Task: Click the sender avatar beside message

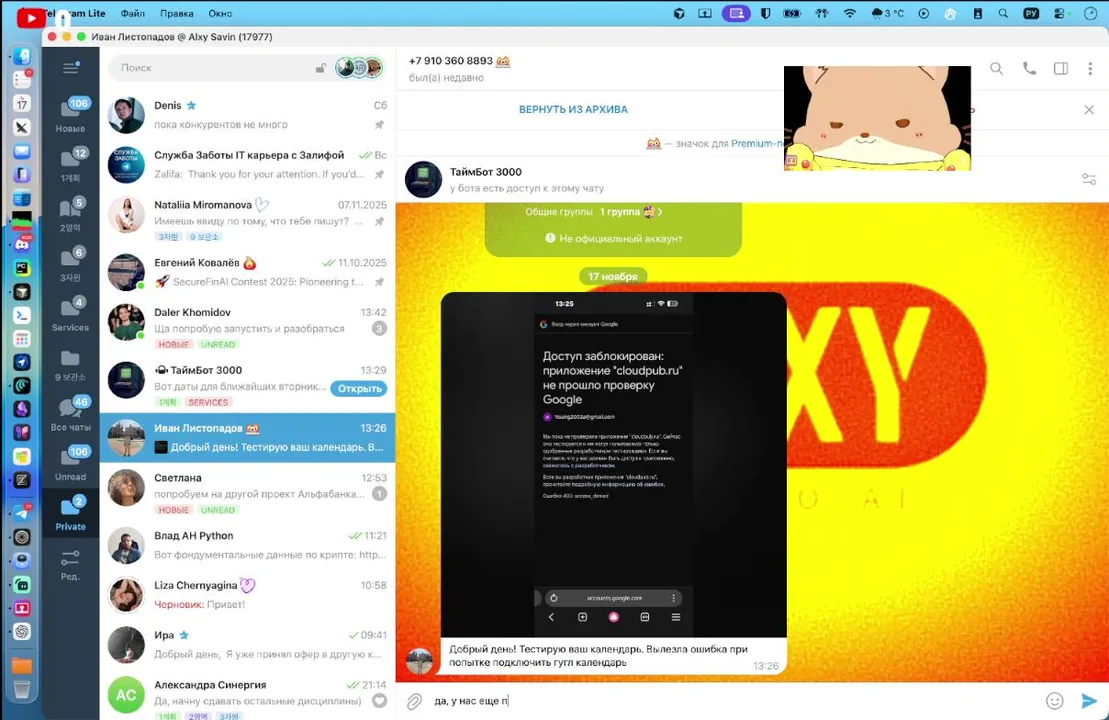Action: 419,661
